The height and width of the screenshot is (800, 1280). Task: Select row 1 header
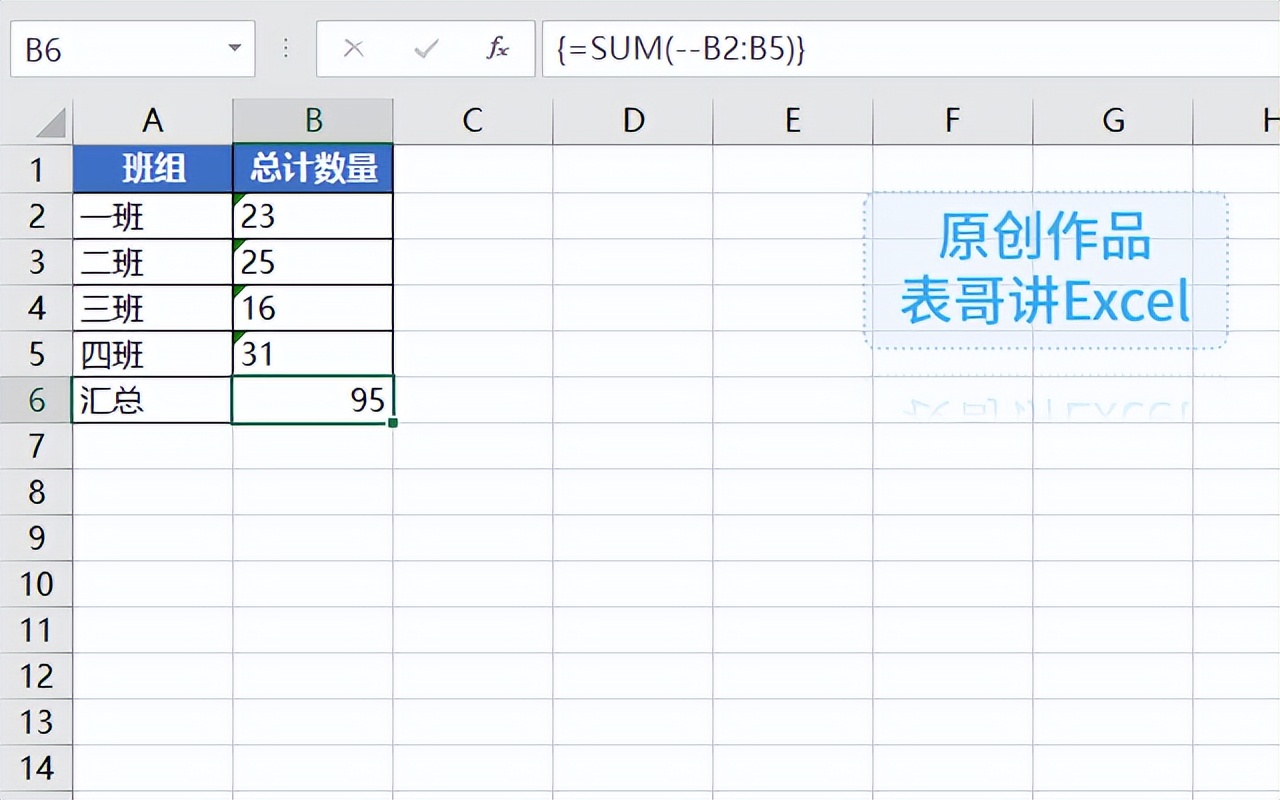pyautogui.click(x=36, y=169)
